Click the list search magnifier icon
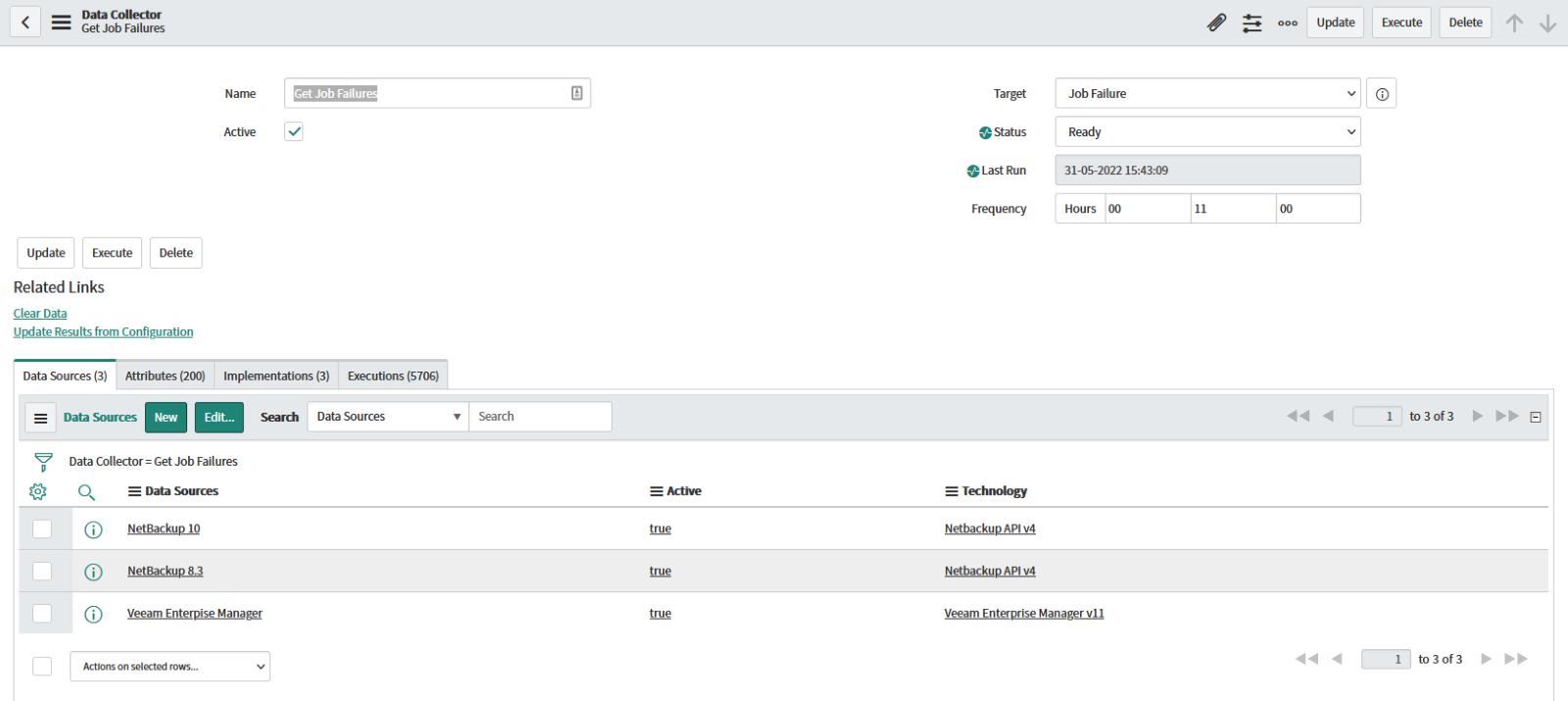Viewport: 1568px width, 701px height. pos(86,492)
